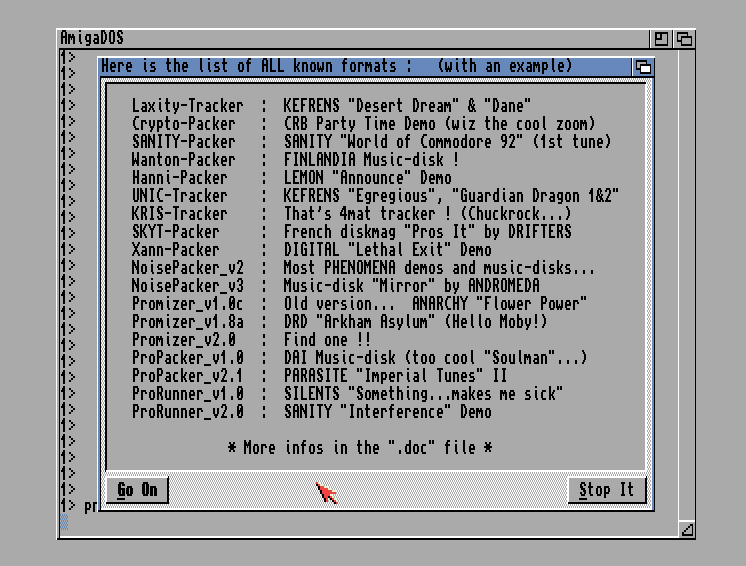The width and height of the screenshot is (746, 566).
Task: Click the DIGITAL "Lethal Exit" Demo example
Action: click(388, 250)
